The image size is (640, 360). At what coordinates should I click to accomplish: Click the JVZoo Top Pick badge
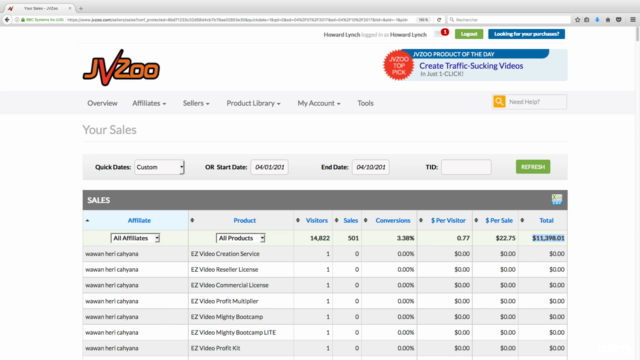point(398,65)
